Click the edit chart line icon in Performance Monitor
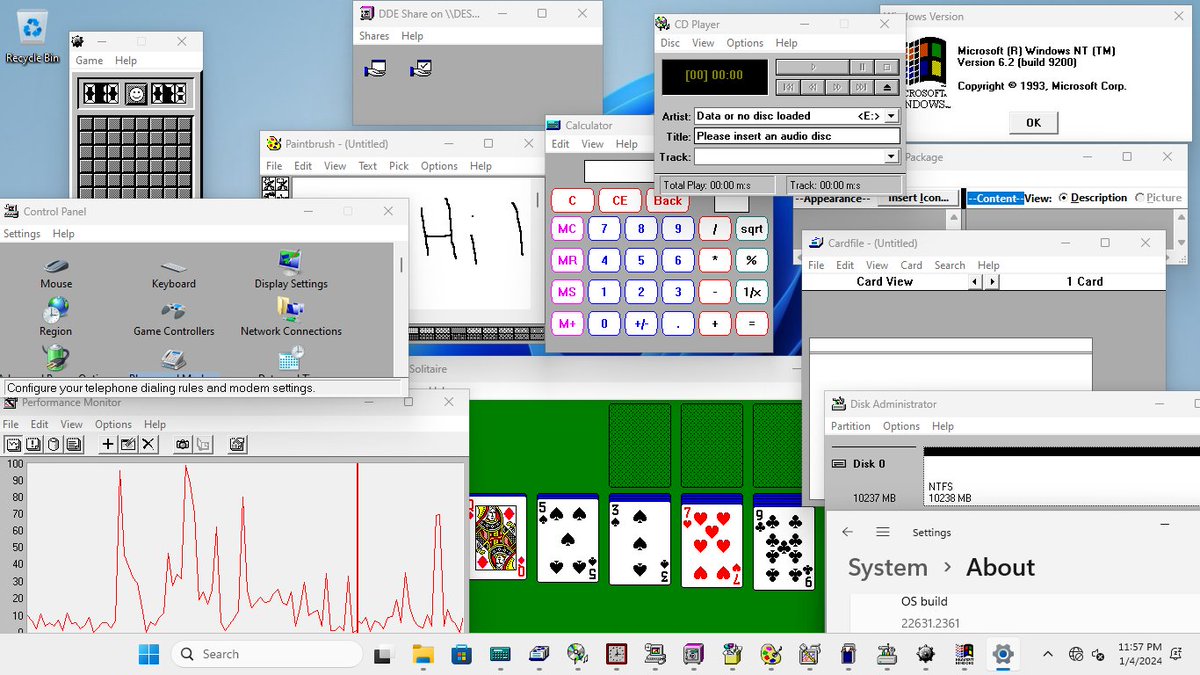Screen dimensions: 1200x675 128,444
